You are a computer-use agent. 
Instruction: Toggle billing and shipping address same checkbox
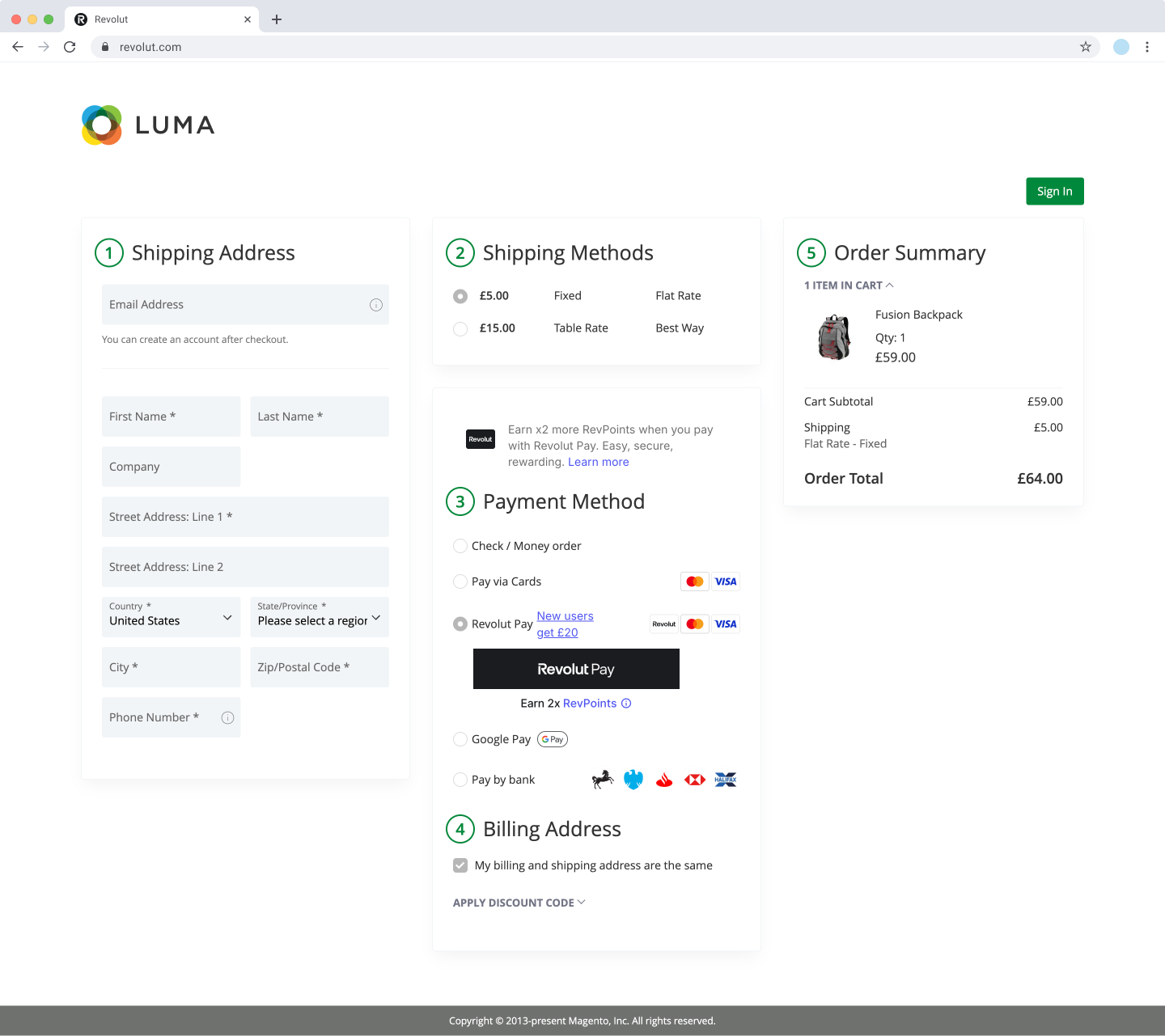pos(460,865)
